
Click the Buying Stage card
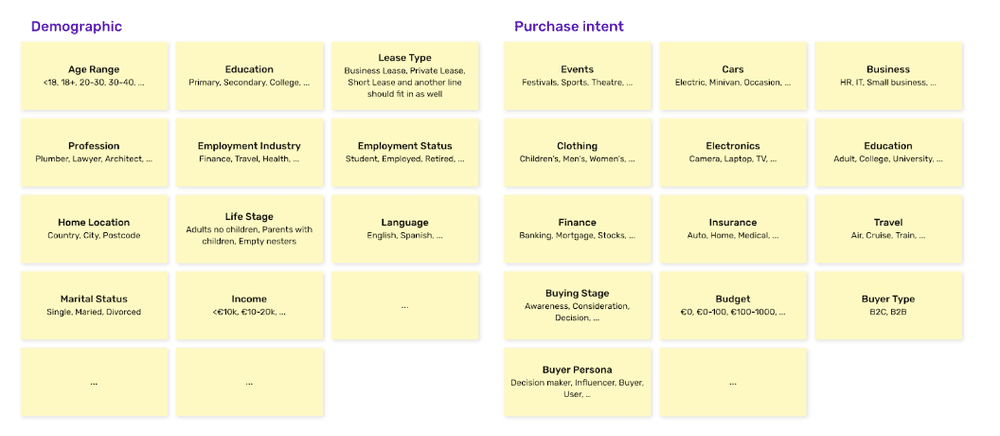coord(577,305)
